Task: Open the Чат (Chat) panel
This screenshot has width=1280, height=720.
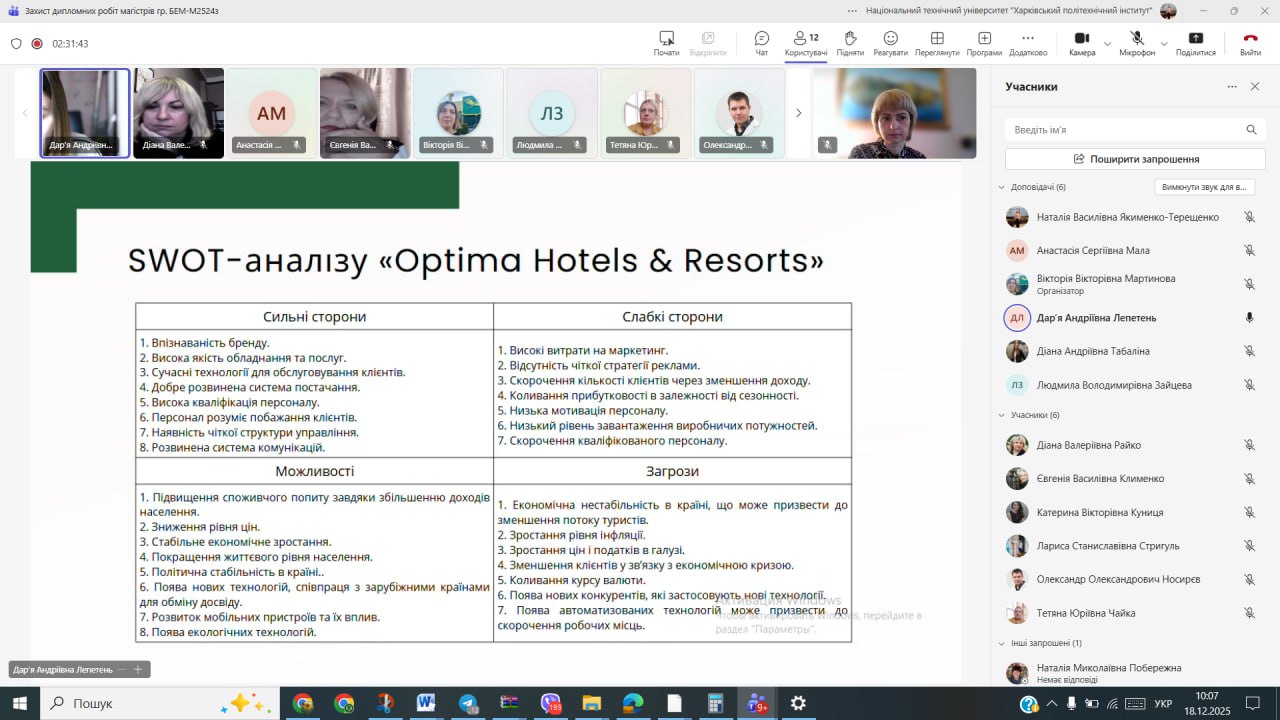Action: (761, 42)
